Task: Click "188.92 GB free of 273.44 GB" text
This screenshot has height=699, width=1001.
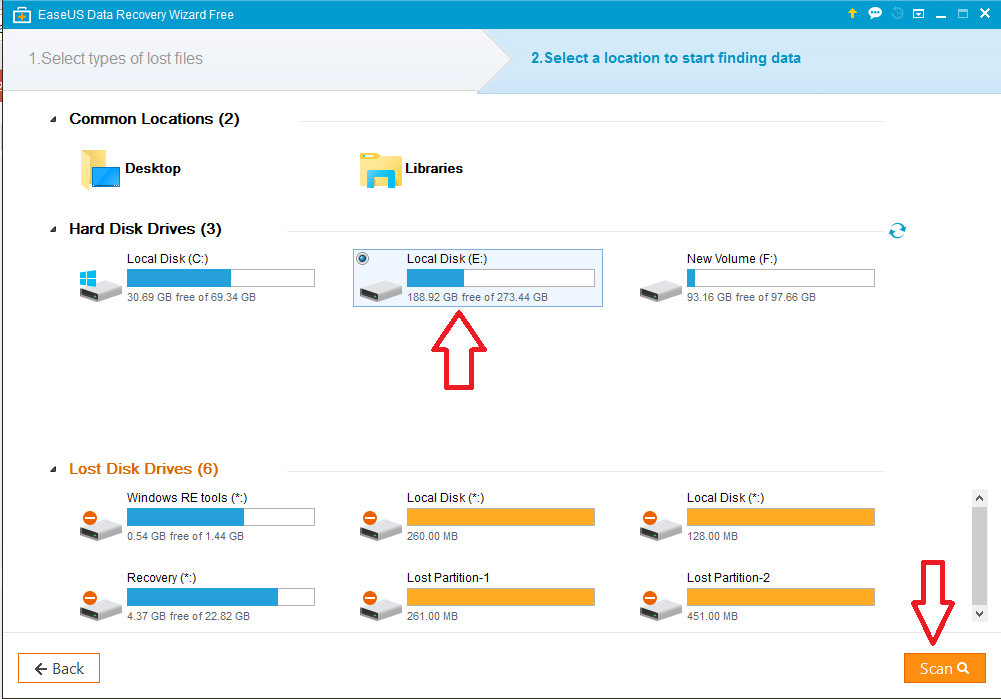Action: tap(478, 297)
